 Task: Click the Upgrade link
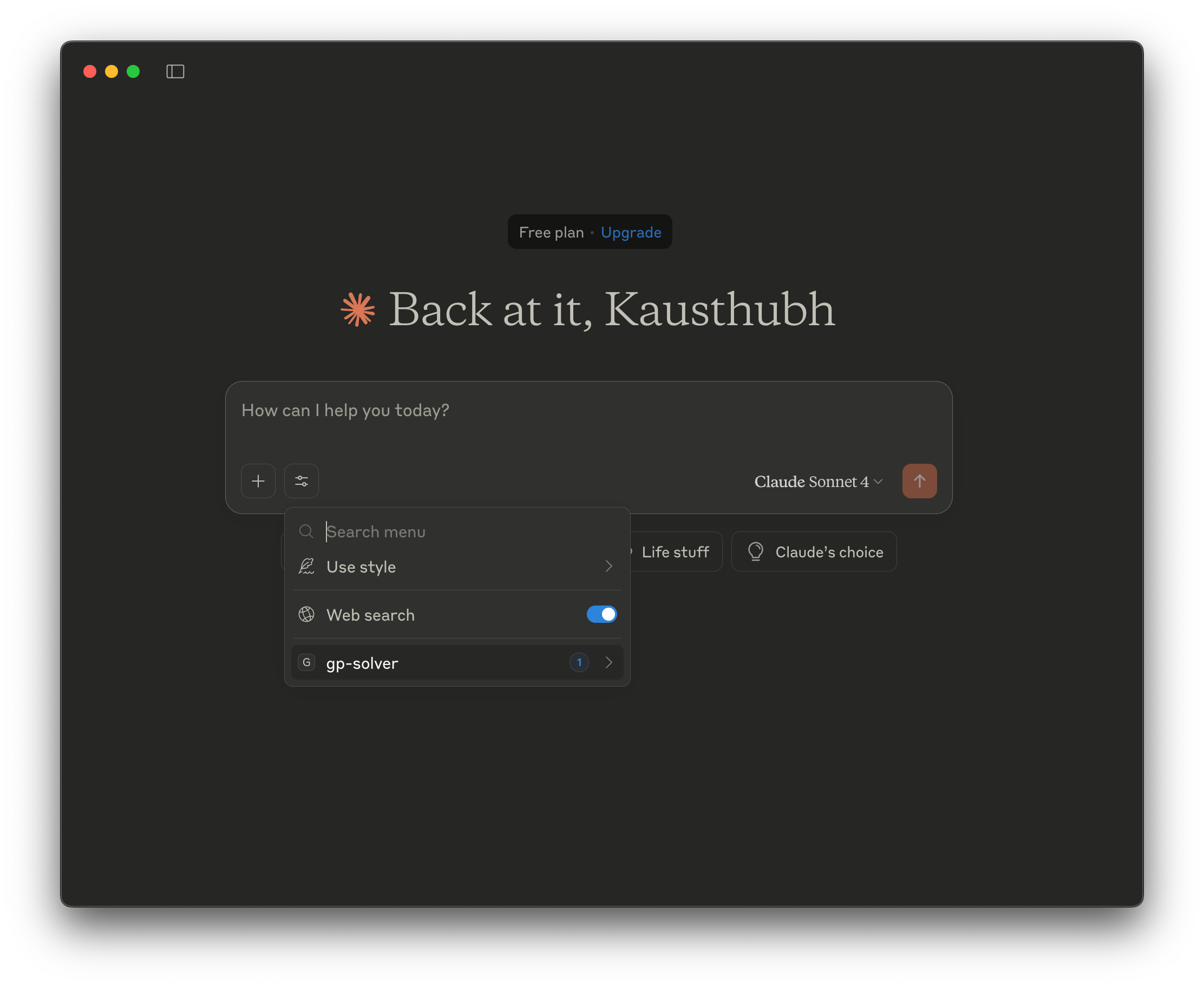pyautogui.click(x=631, y=233)
